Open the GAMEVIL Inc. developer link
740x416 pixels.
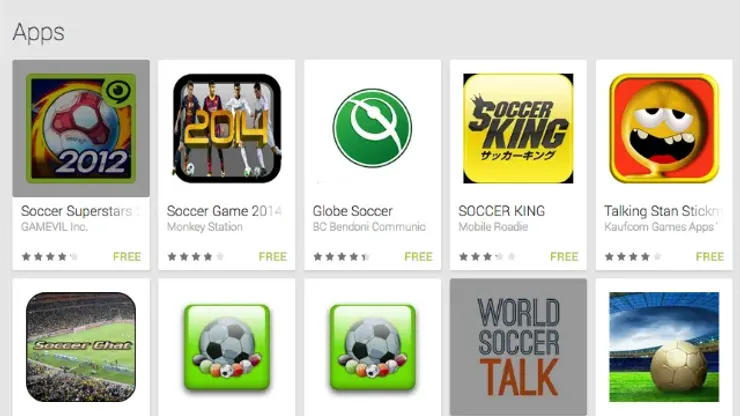(54, 227)
